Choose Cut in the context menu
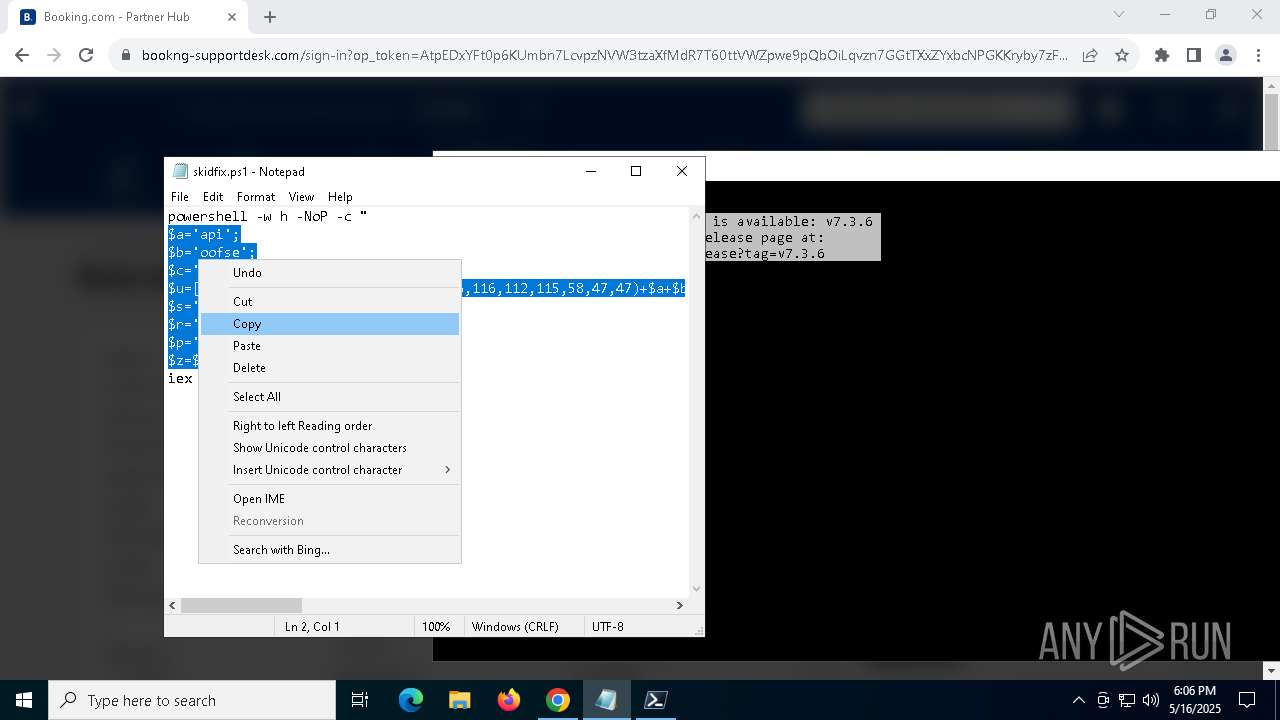Viewport: 1280px width, 720px height. 330,302
